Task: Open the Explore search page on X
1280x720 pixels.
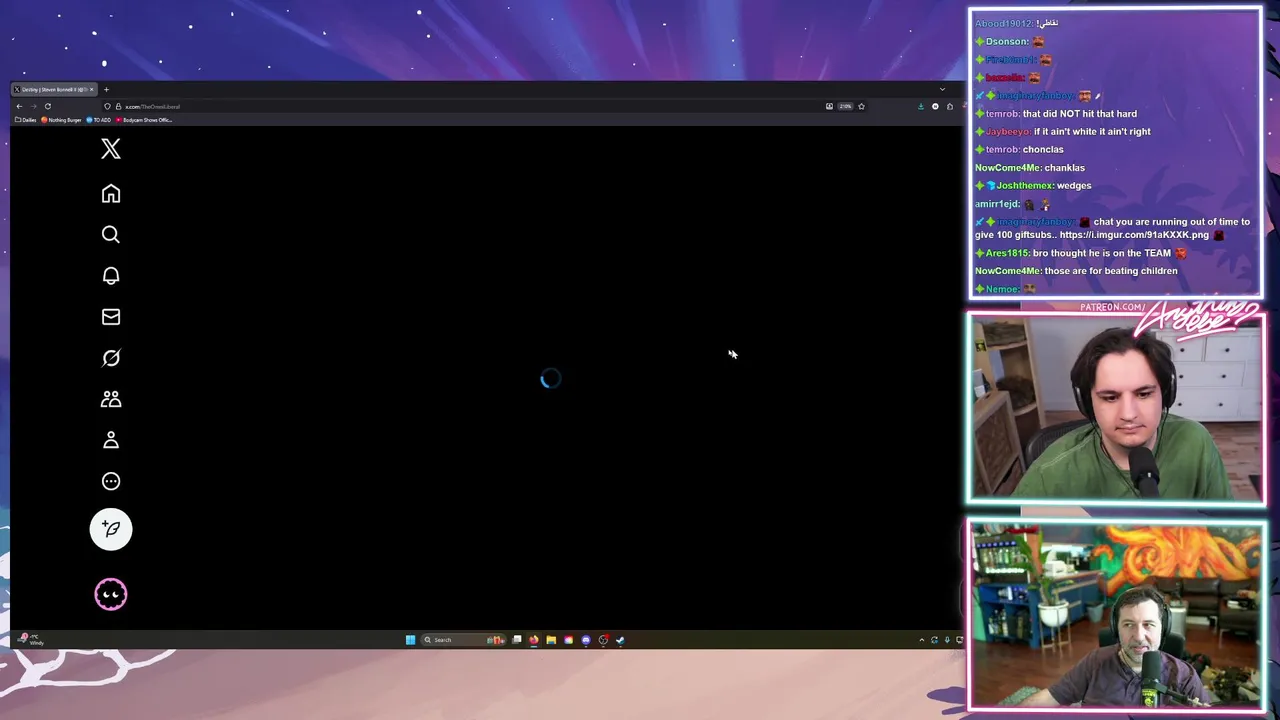Action: click(111, 234)
